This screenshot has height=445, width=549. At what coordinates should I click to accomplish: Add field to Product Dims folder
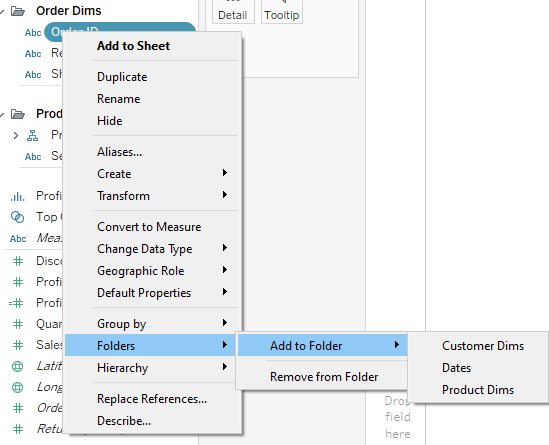point(478,390)
